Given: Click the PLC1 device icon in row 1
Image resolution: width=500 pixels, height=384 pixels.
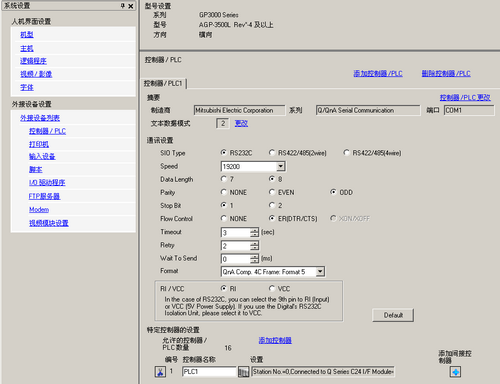Looking at the screenshot, I should [160, 372].
